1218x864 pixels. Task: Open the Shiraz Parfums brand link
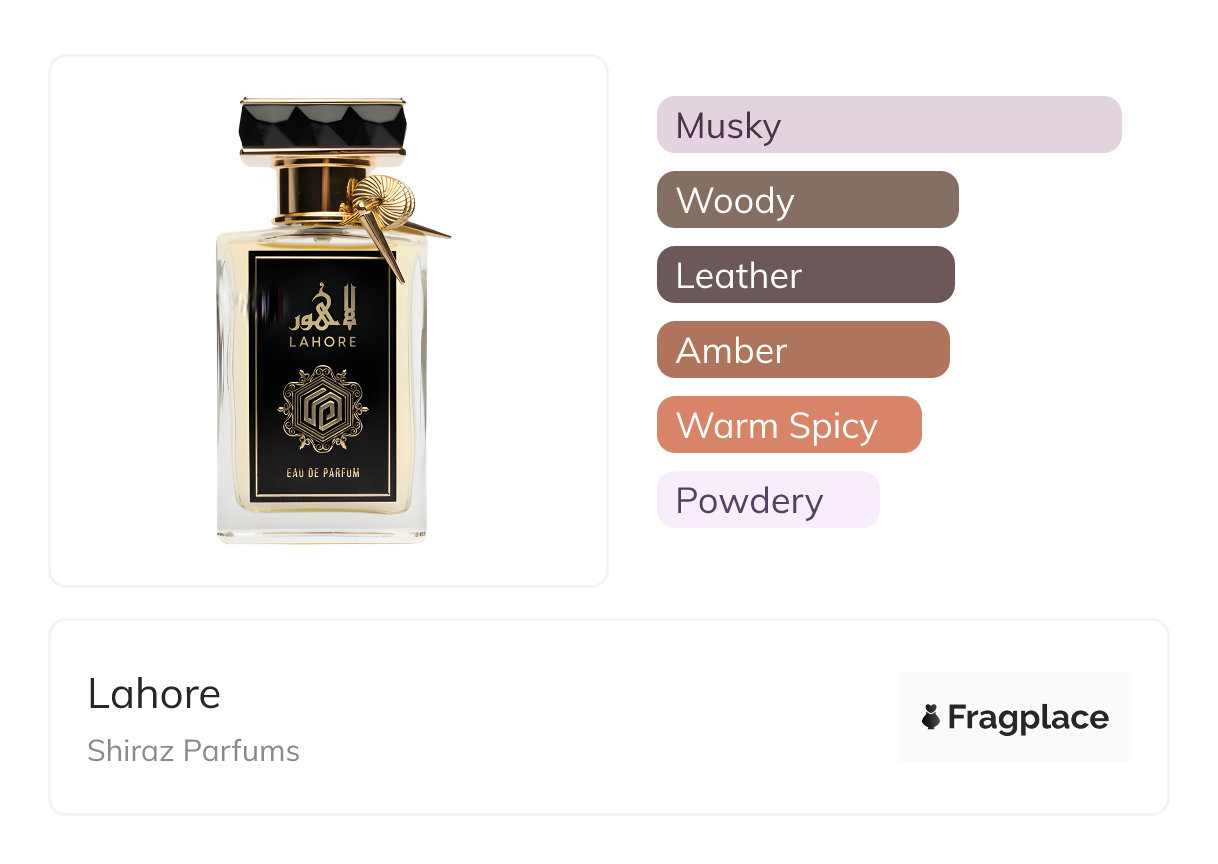[x=193, y=751]
